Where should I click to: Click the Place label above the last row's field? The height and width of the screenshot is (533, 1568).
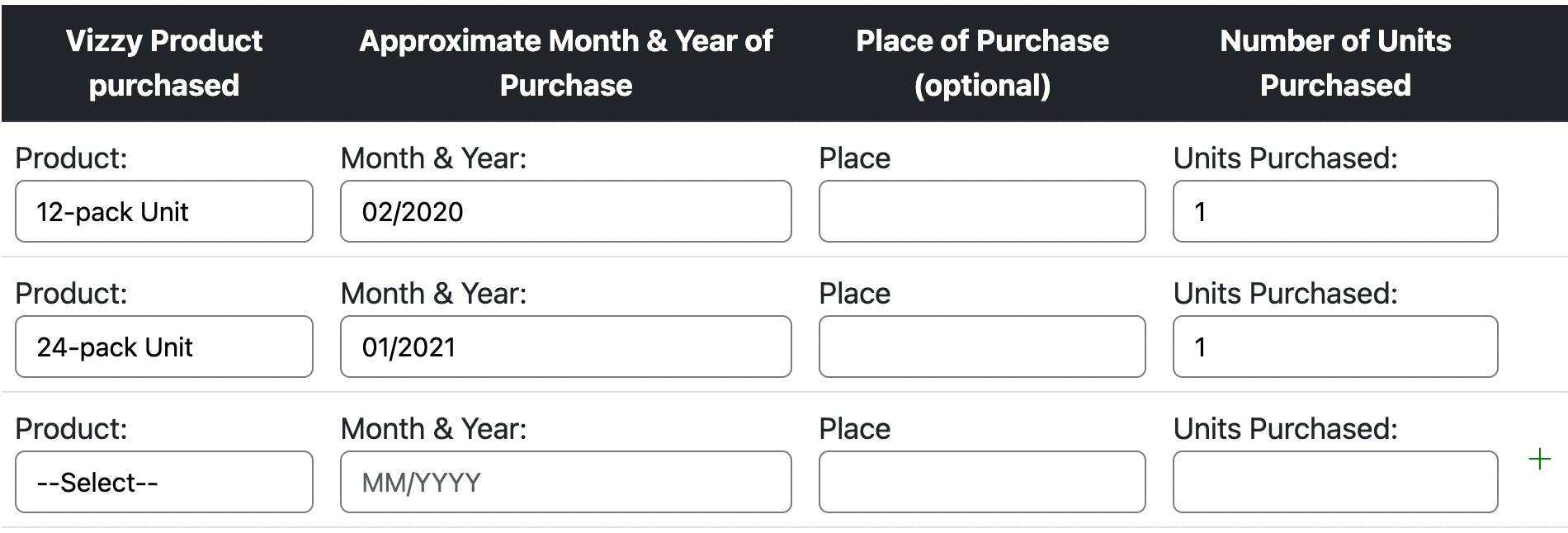pos(854,429)
